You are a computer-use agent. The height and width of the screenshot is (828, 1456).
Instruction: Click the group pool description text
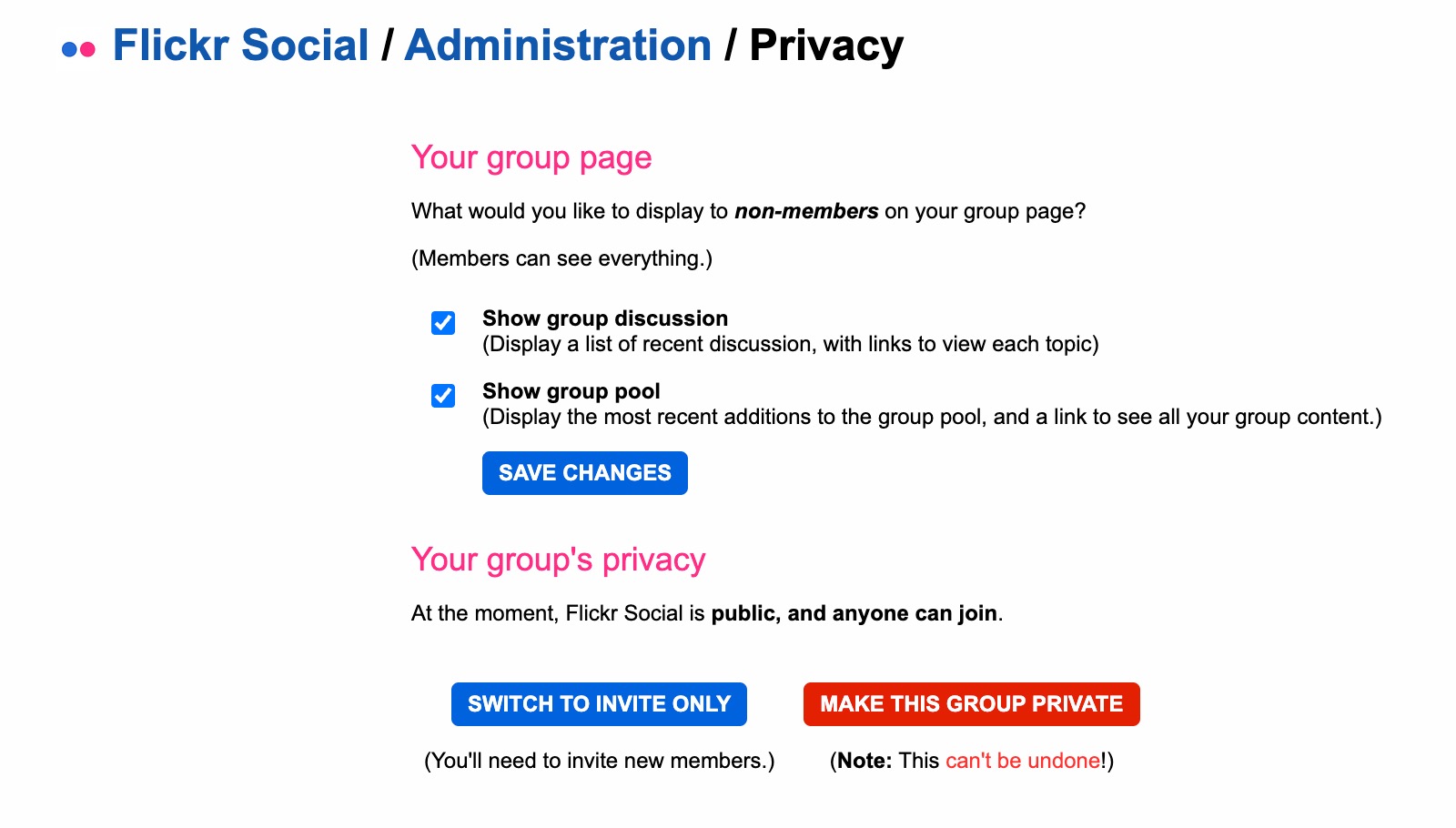(x=932, y=417)
